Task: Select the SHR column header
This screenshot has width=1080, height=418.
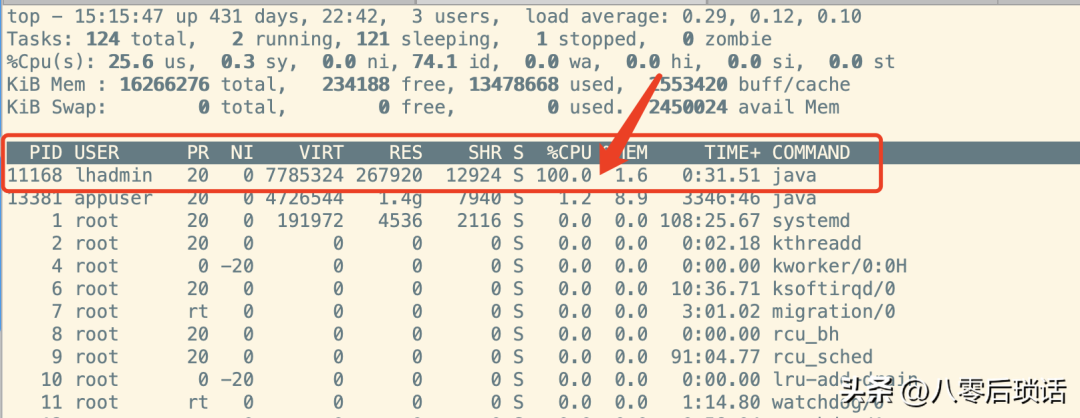Action: (484, 151)
